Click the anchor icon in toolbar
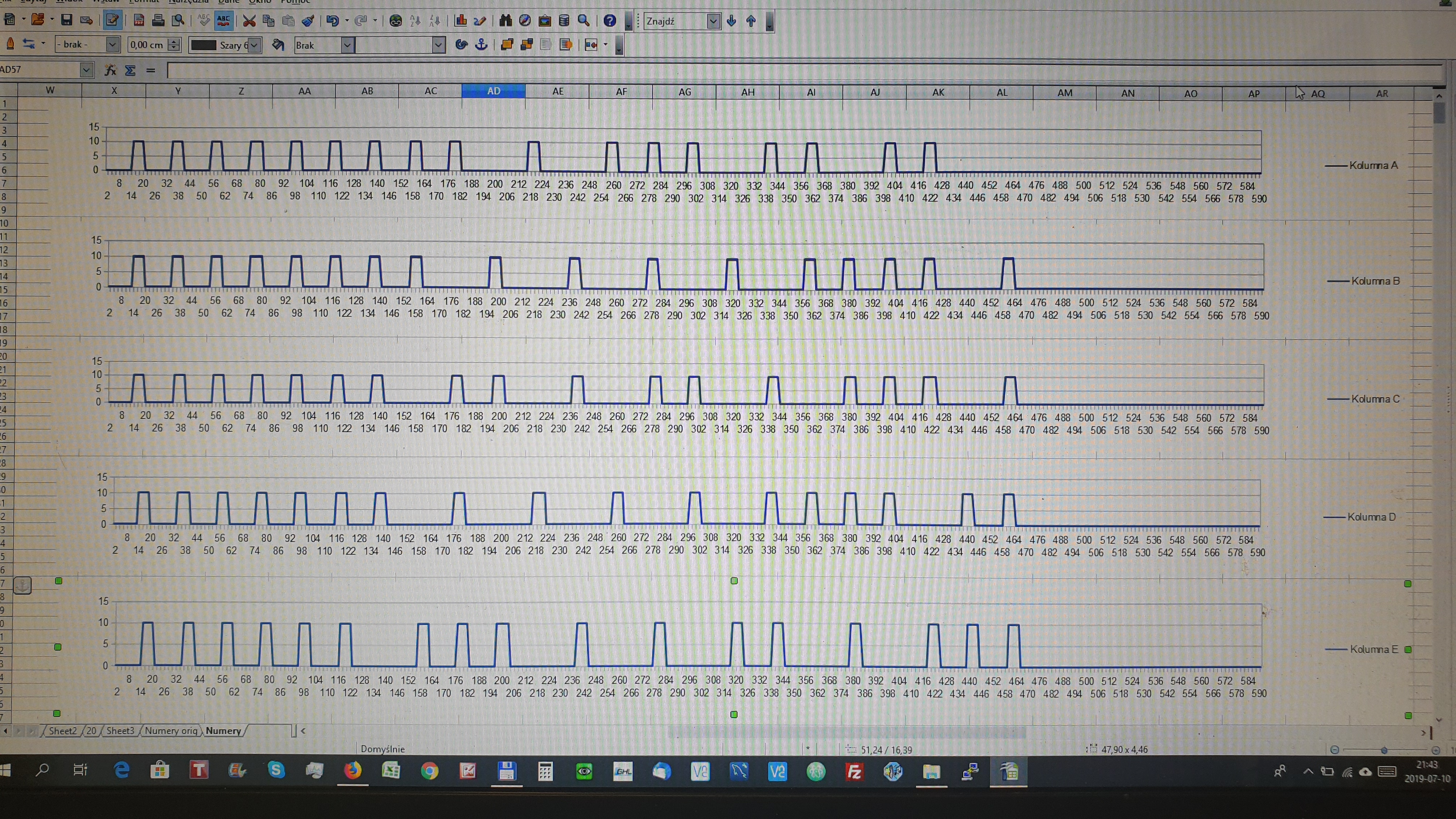Image resolution: width=1456 pixels, height=819 pixels. coord(481,45)
